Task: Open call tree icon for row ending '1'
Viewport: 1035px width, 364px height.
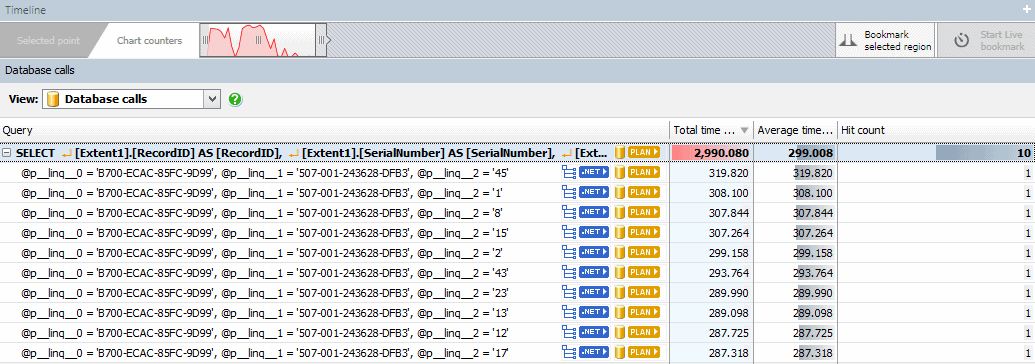Action: coord(568,192)
